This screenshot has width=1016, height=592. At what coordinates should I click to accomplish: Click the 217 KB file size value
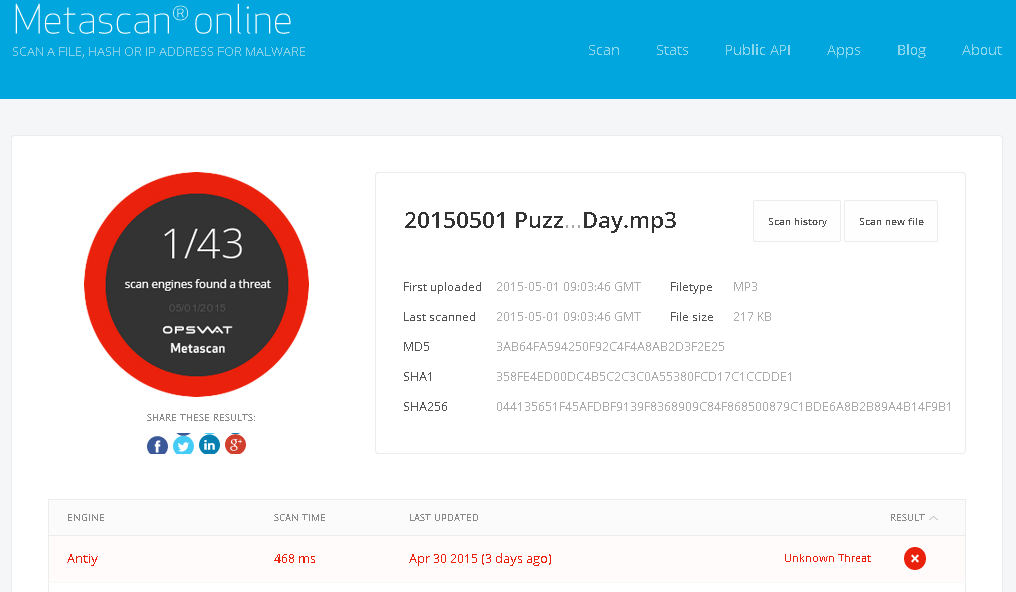pyautogui.click(x=752, y=317)
